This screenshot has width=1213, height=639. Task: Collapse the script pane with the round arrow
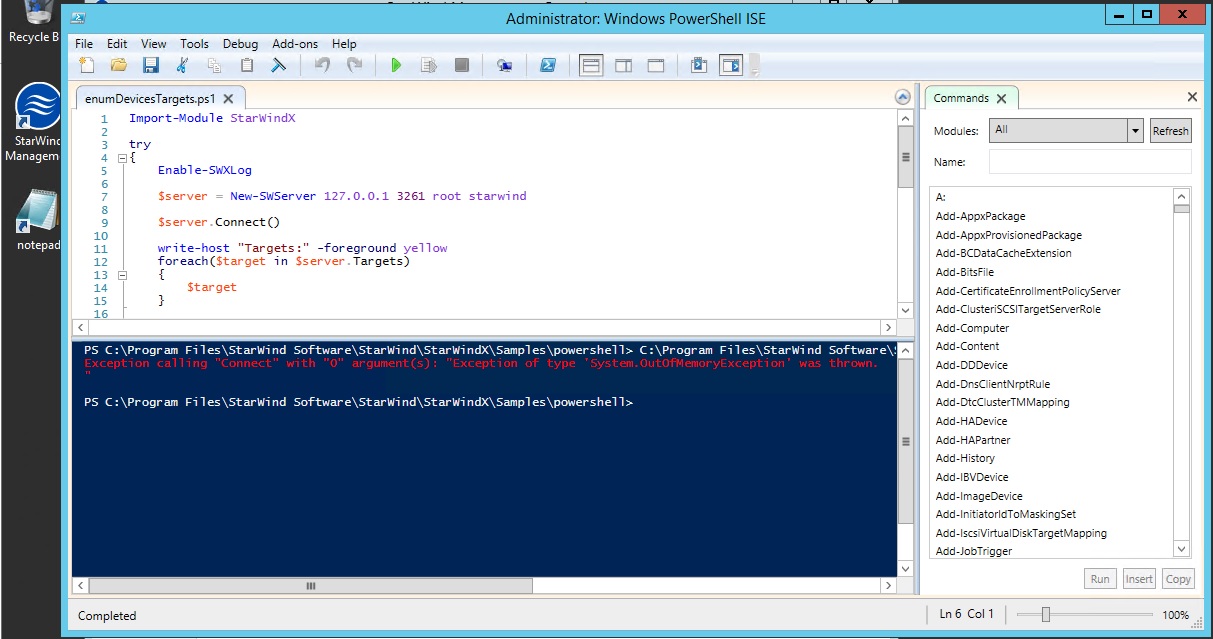[x=903, y=98]
